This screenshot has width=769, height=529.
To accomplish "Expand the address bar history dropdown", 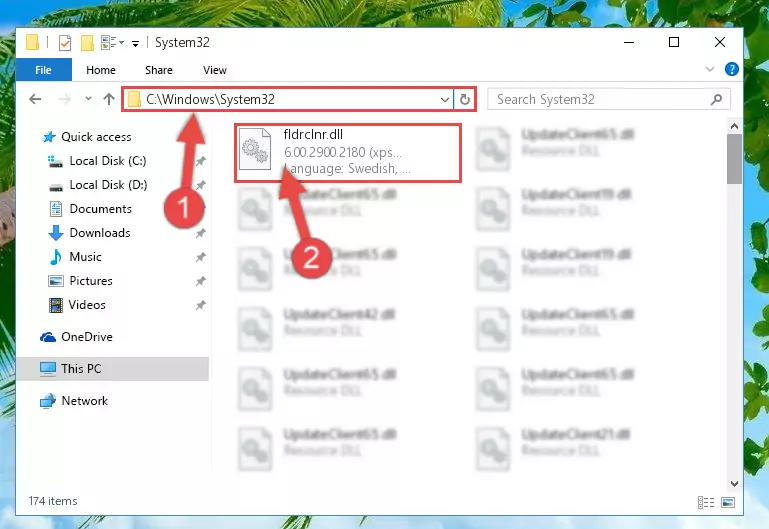I will point(444,100).
